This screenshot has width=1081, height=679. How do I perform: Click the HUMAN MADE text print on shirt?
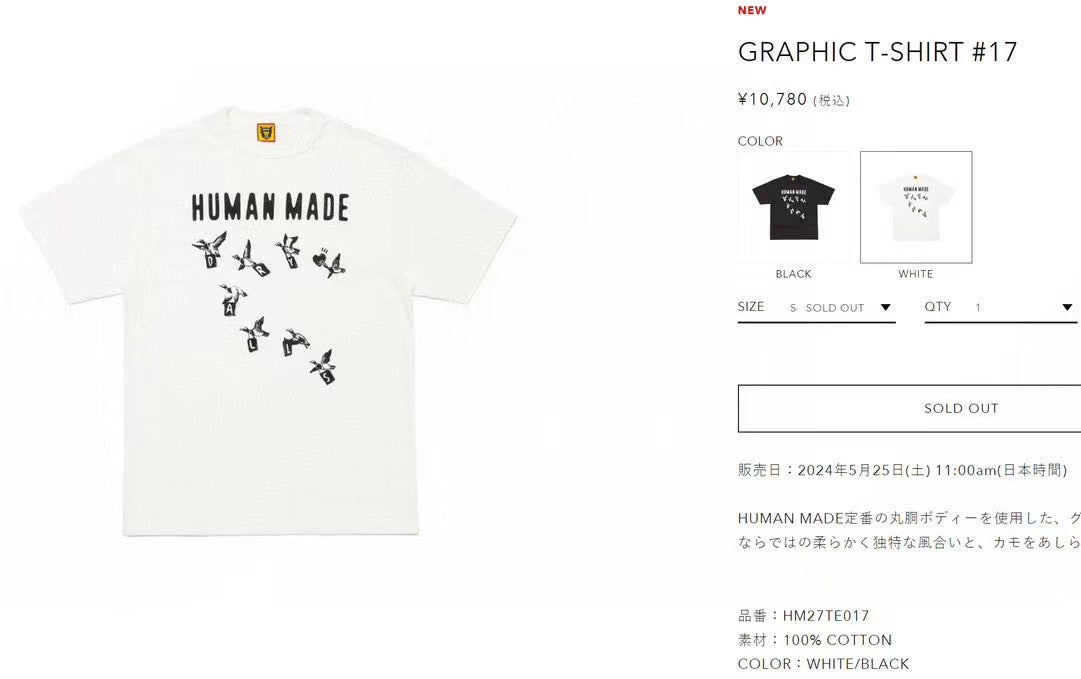click(x=270, y=207)
